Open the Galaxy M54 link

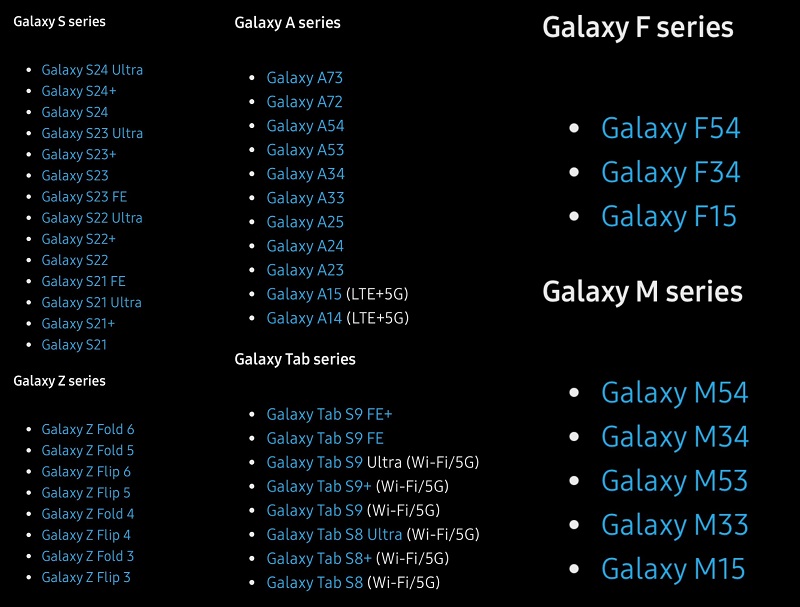[x=674, y=393]
